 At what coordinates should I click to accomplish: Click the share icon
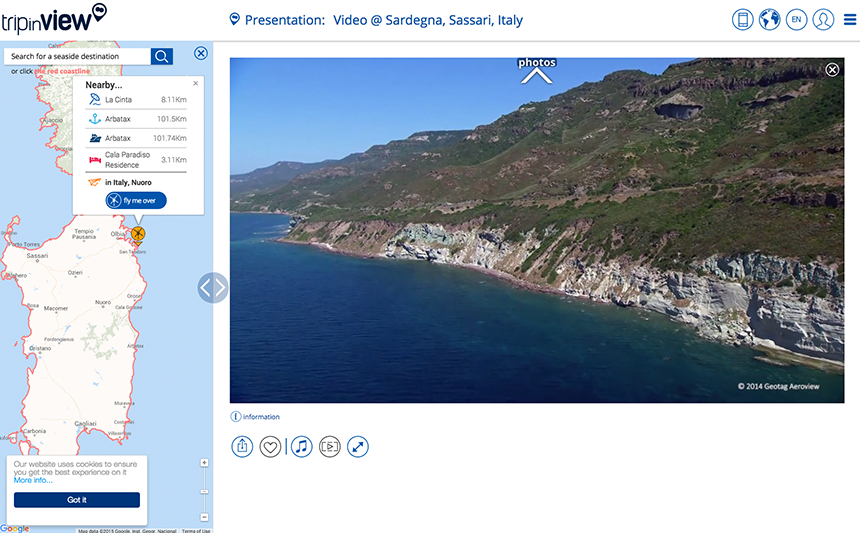(242, 446)
